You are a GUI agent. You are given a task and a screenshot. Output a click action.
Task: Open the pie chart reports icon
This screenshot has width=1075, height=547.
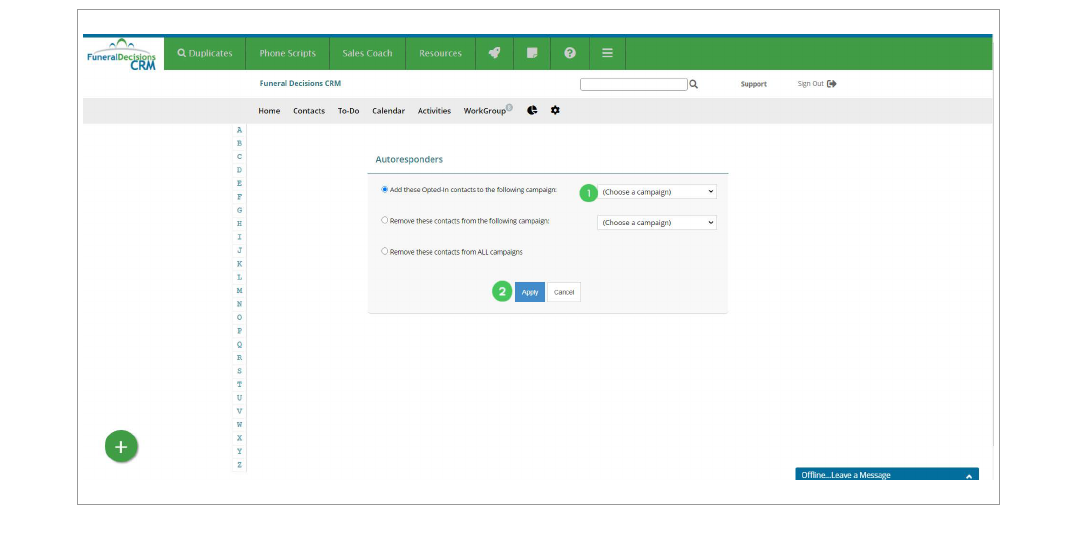coord(532,110)
